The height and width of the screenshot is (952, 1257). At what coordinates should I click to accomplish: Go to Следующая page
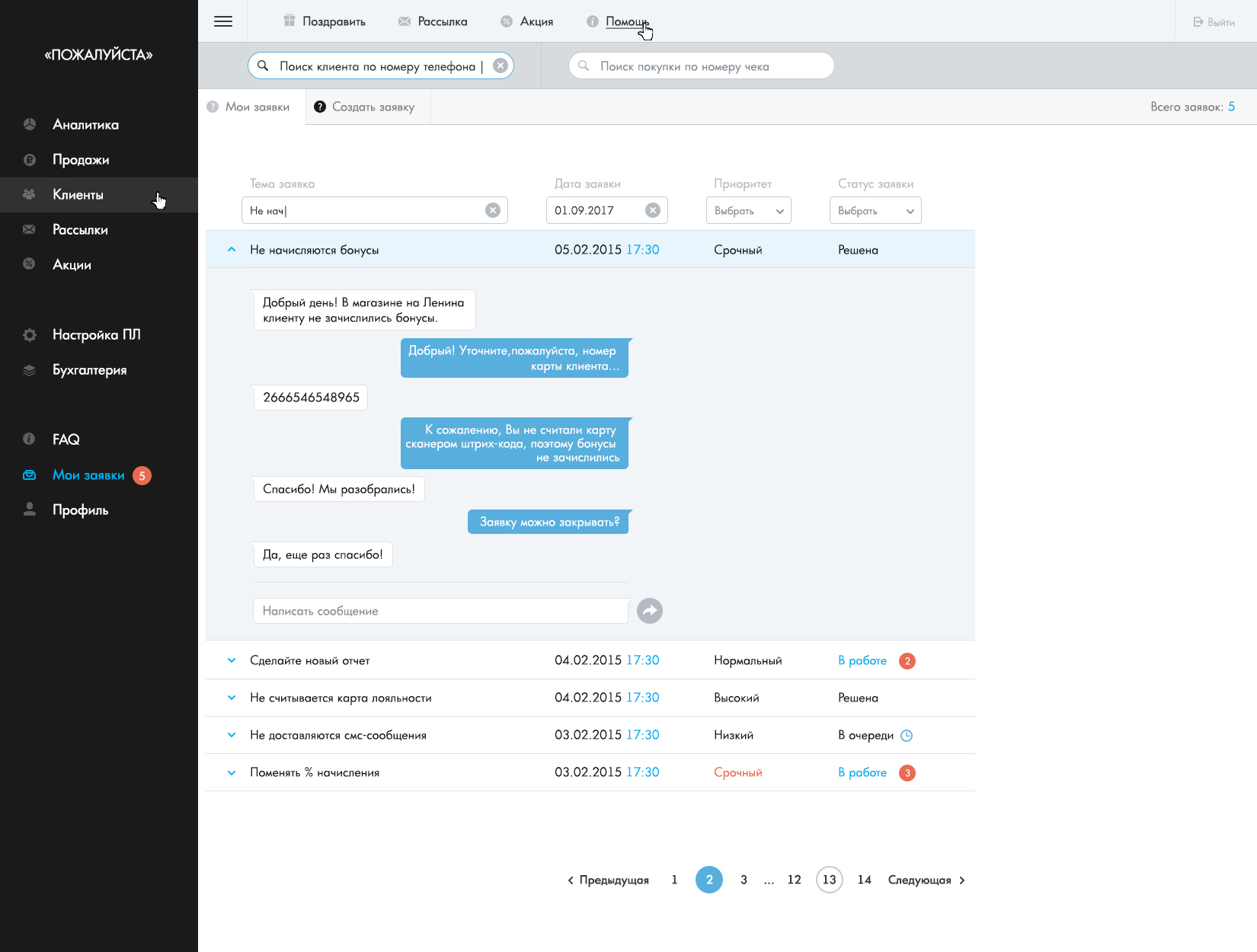tap(927, 880)
